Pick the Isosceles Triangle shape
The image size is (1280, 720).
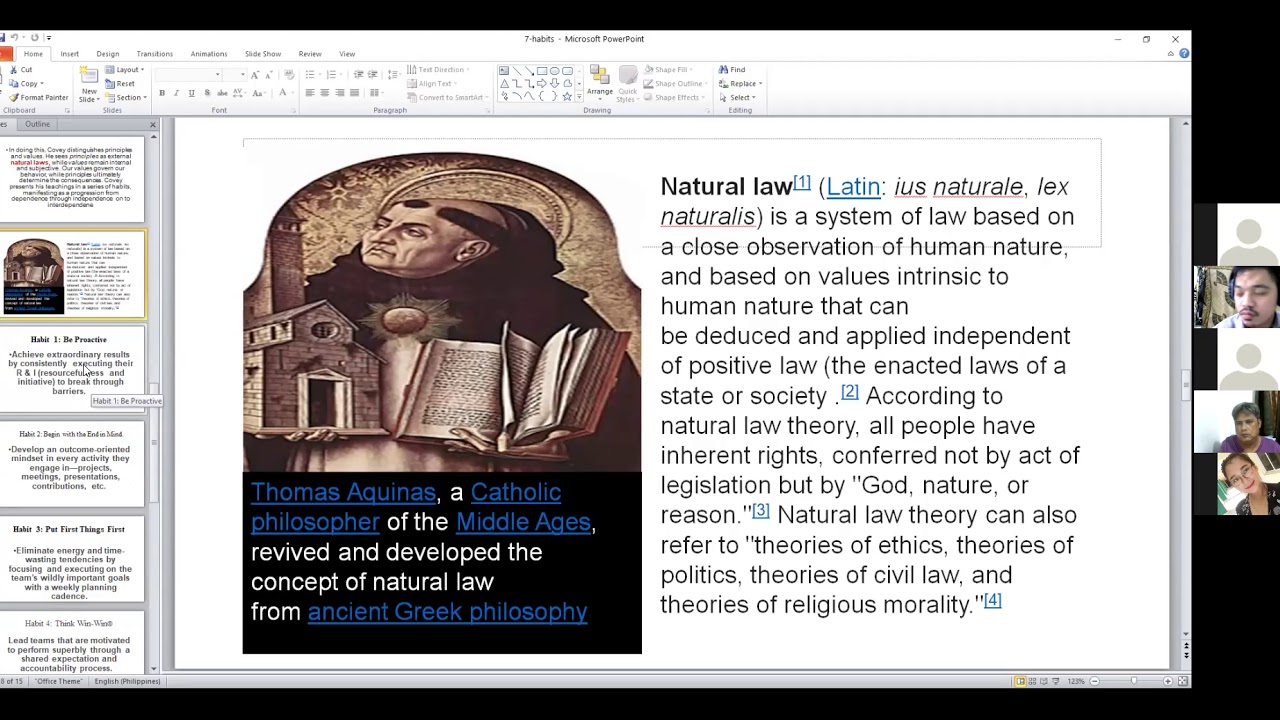point(504,84)
